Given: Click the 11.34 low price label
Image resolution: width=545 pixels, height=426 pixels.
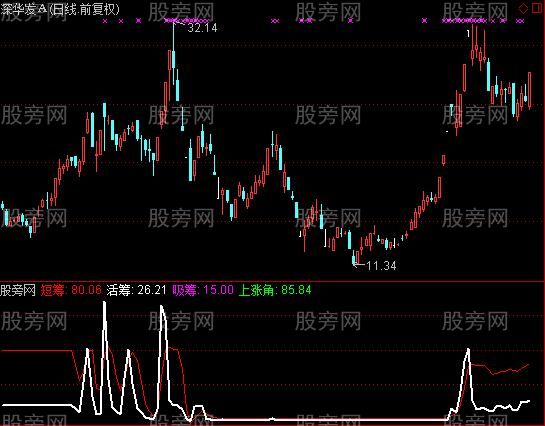Looking at the screenshot, I should click(381, 266).
